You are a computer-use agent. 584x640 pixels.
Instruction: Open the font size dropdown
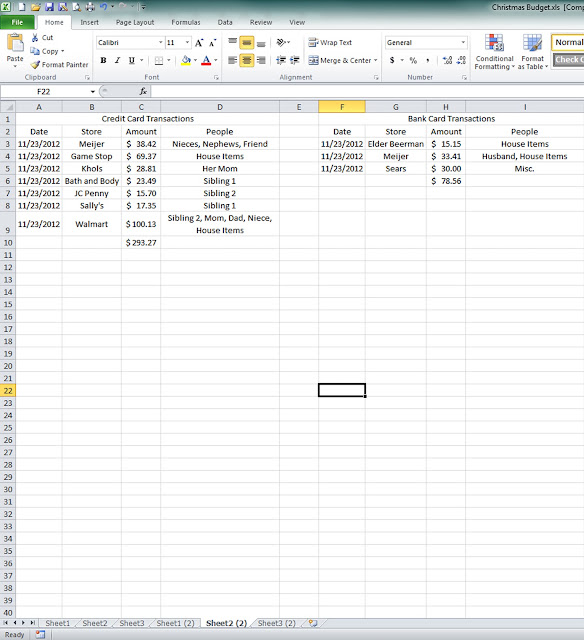(187, 42)
